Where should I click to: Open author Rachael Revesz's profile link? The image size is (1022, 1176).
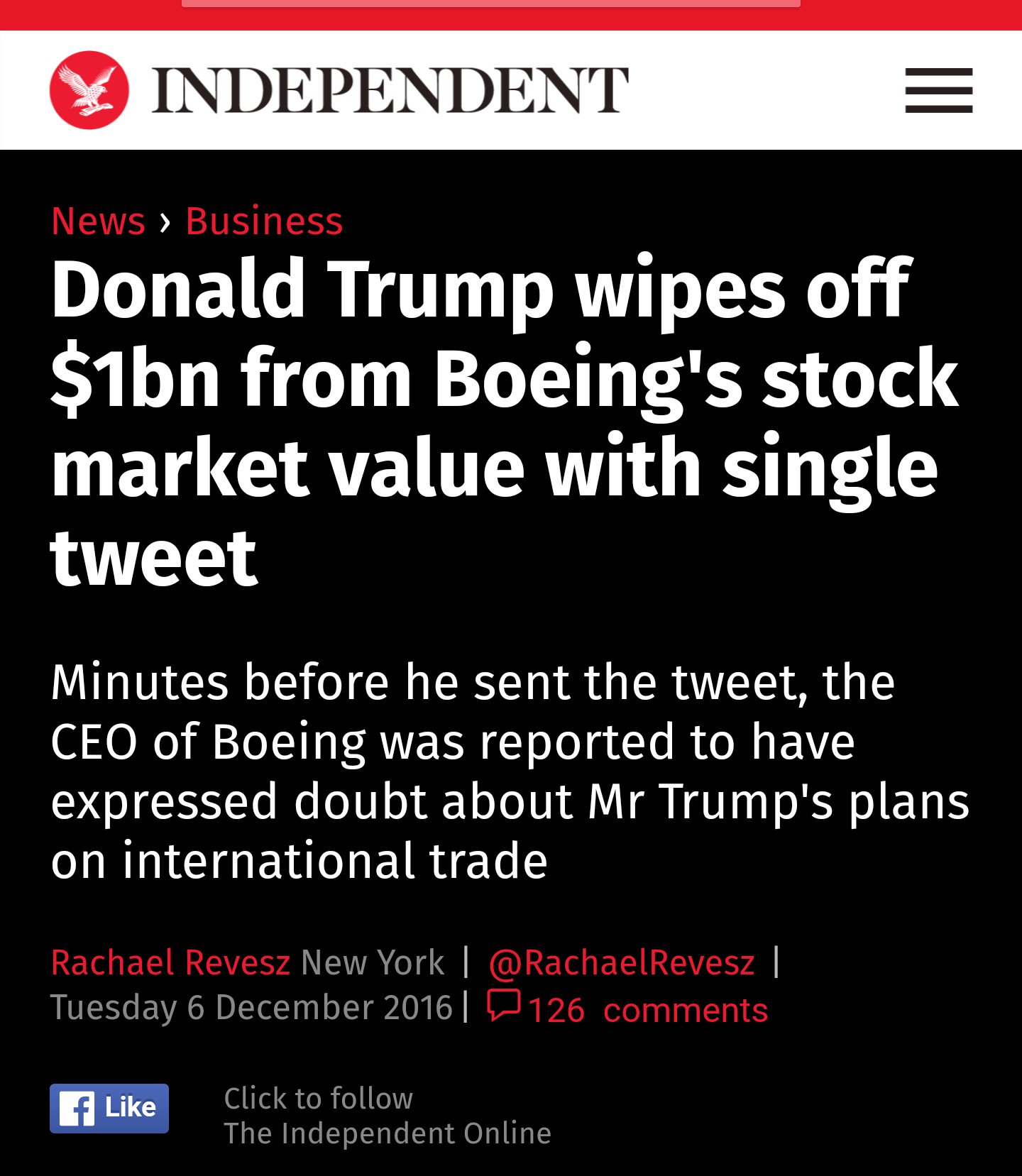[170, 962]
